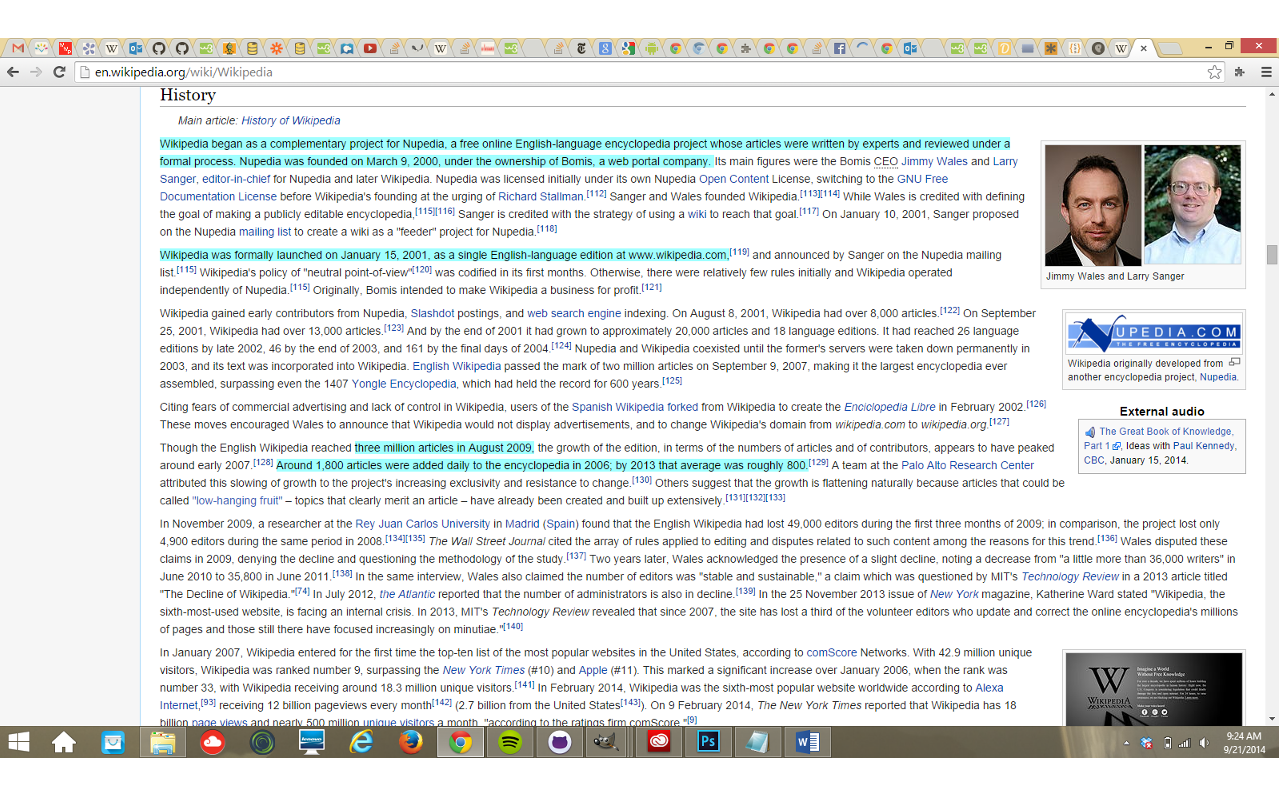Reload the Wikipedia page
This screenshot has height=800, width=1280.
point(60,72)
